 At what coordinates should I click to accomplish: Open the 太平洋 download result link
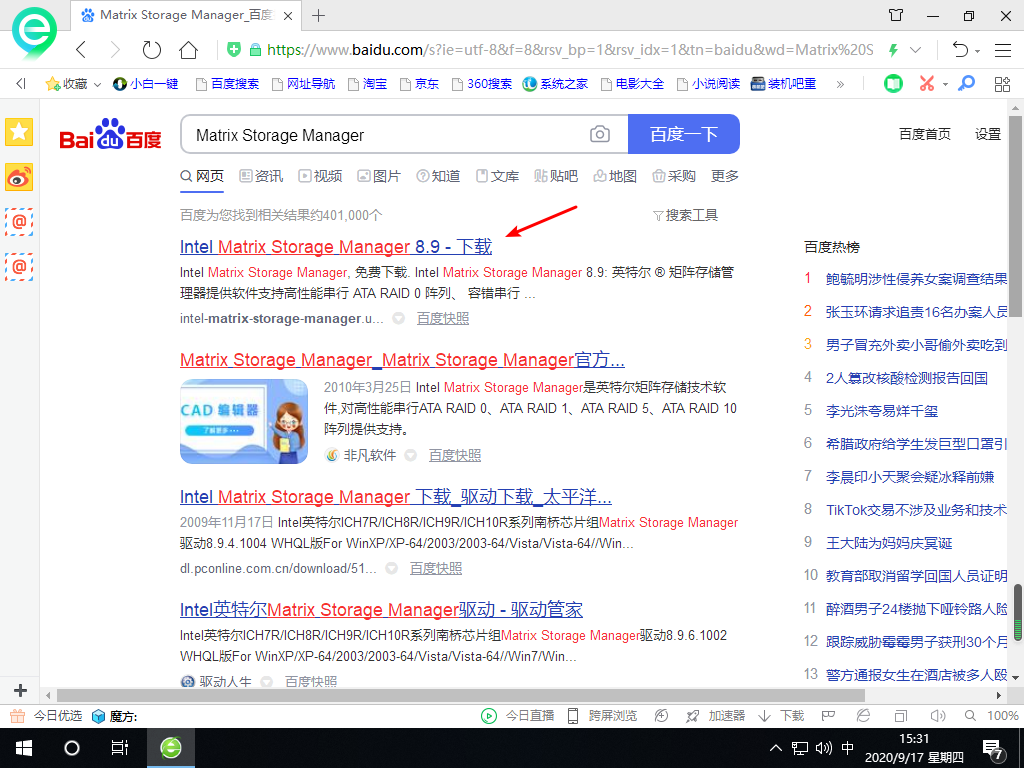tap(396, 497)
